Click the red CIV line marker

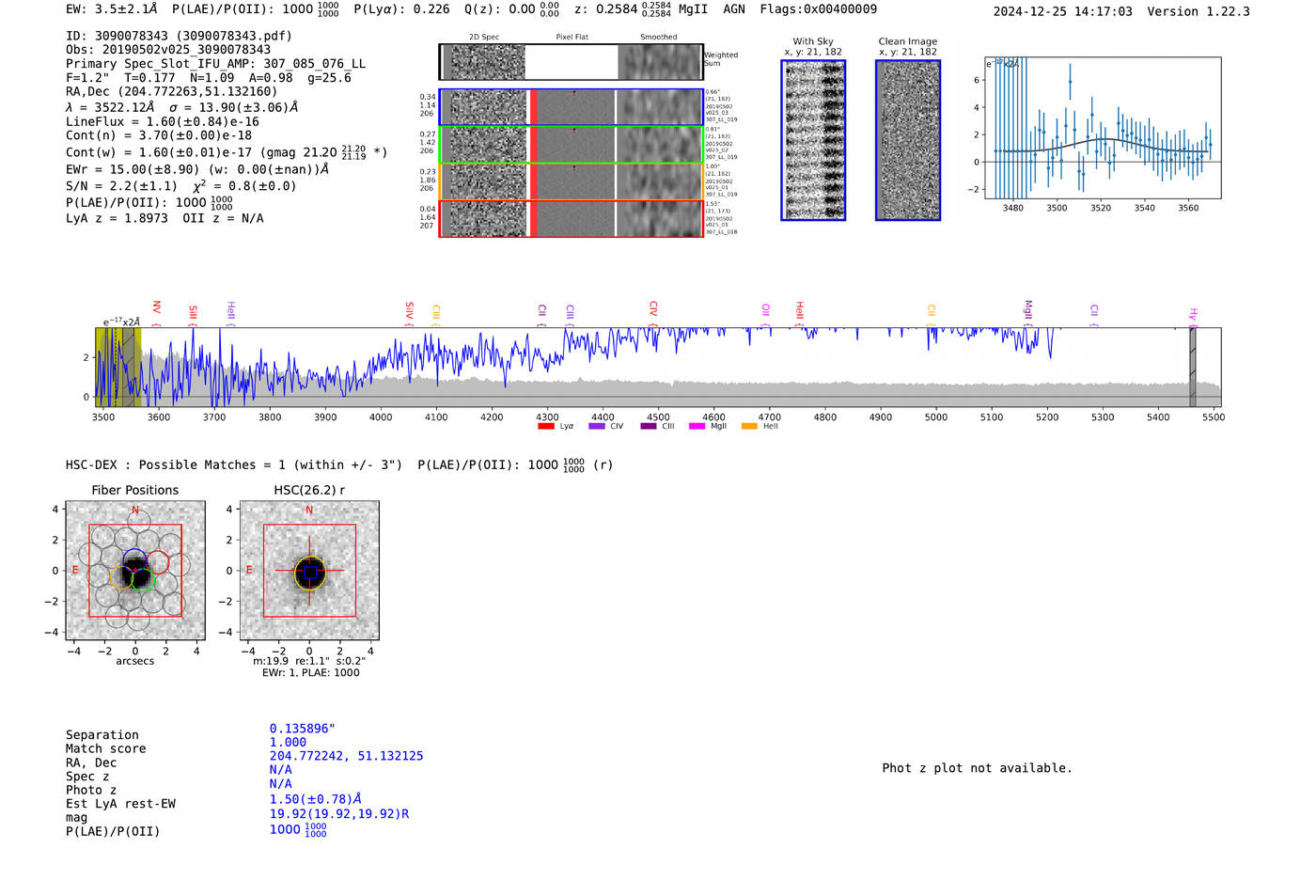tap(653, 312)
